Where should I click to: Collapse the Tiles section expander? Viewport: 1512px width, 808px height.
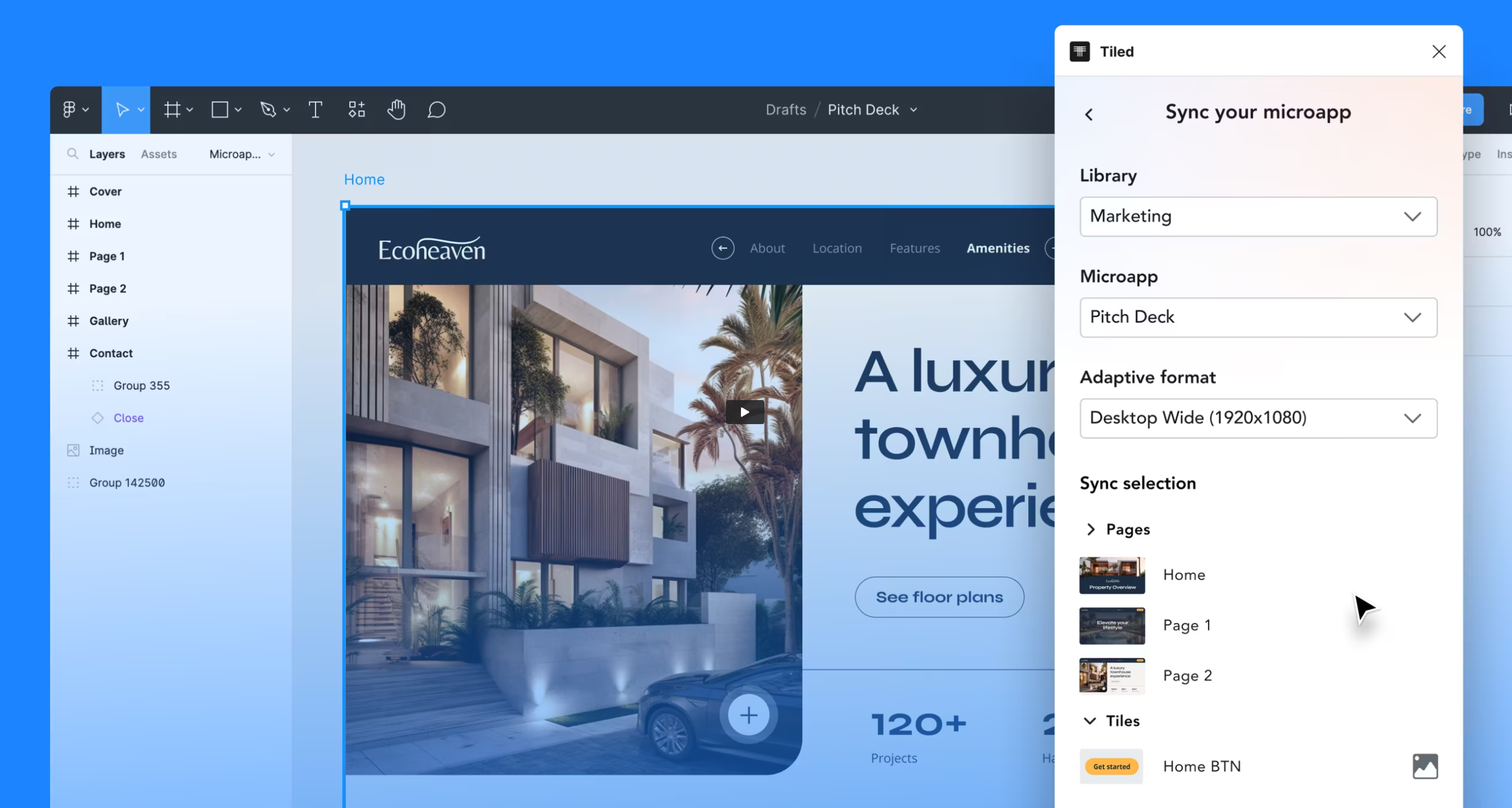tap(1090, 721)
